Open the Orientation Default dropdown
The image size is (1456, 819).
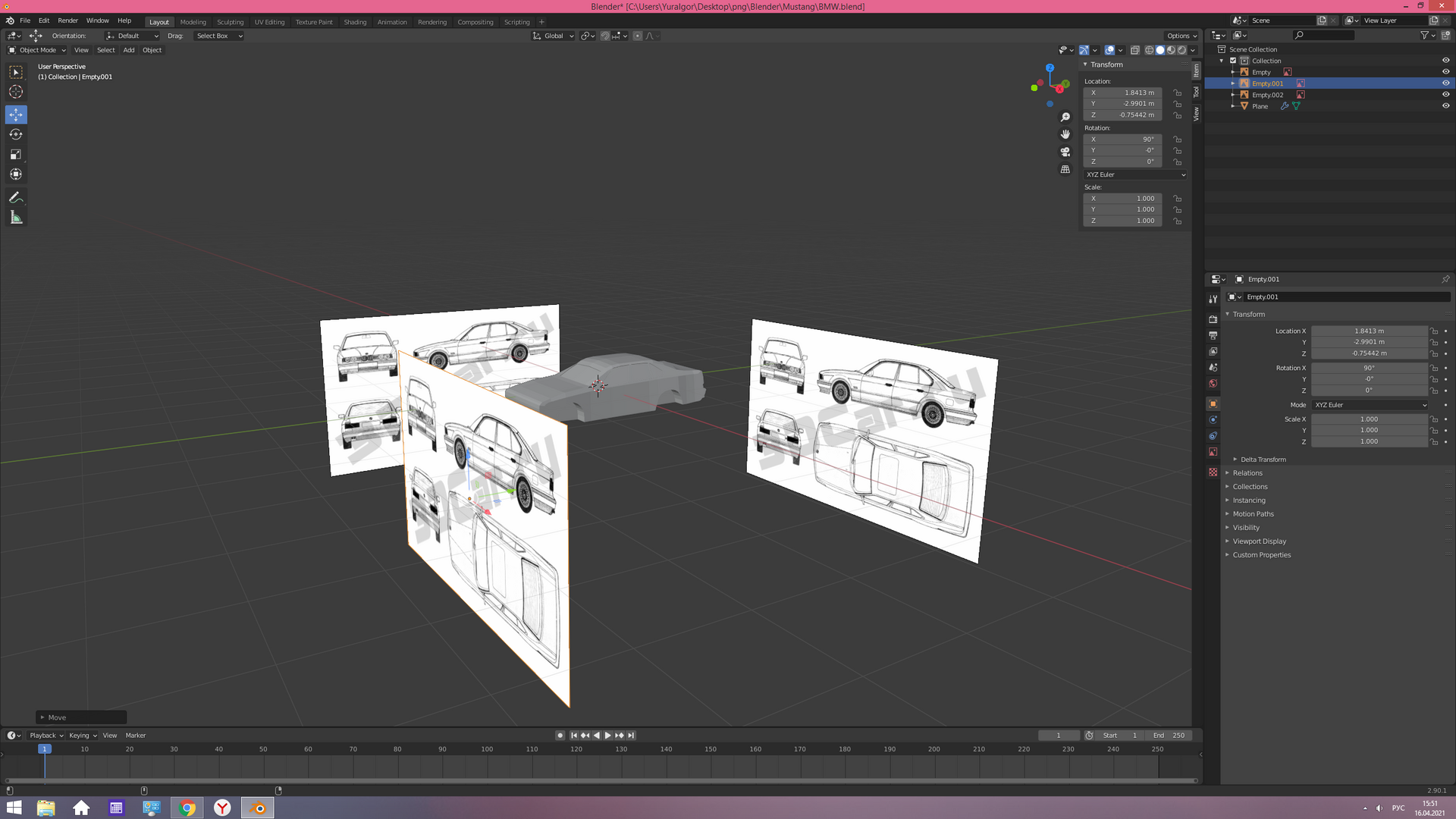[133, 36]
